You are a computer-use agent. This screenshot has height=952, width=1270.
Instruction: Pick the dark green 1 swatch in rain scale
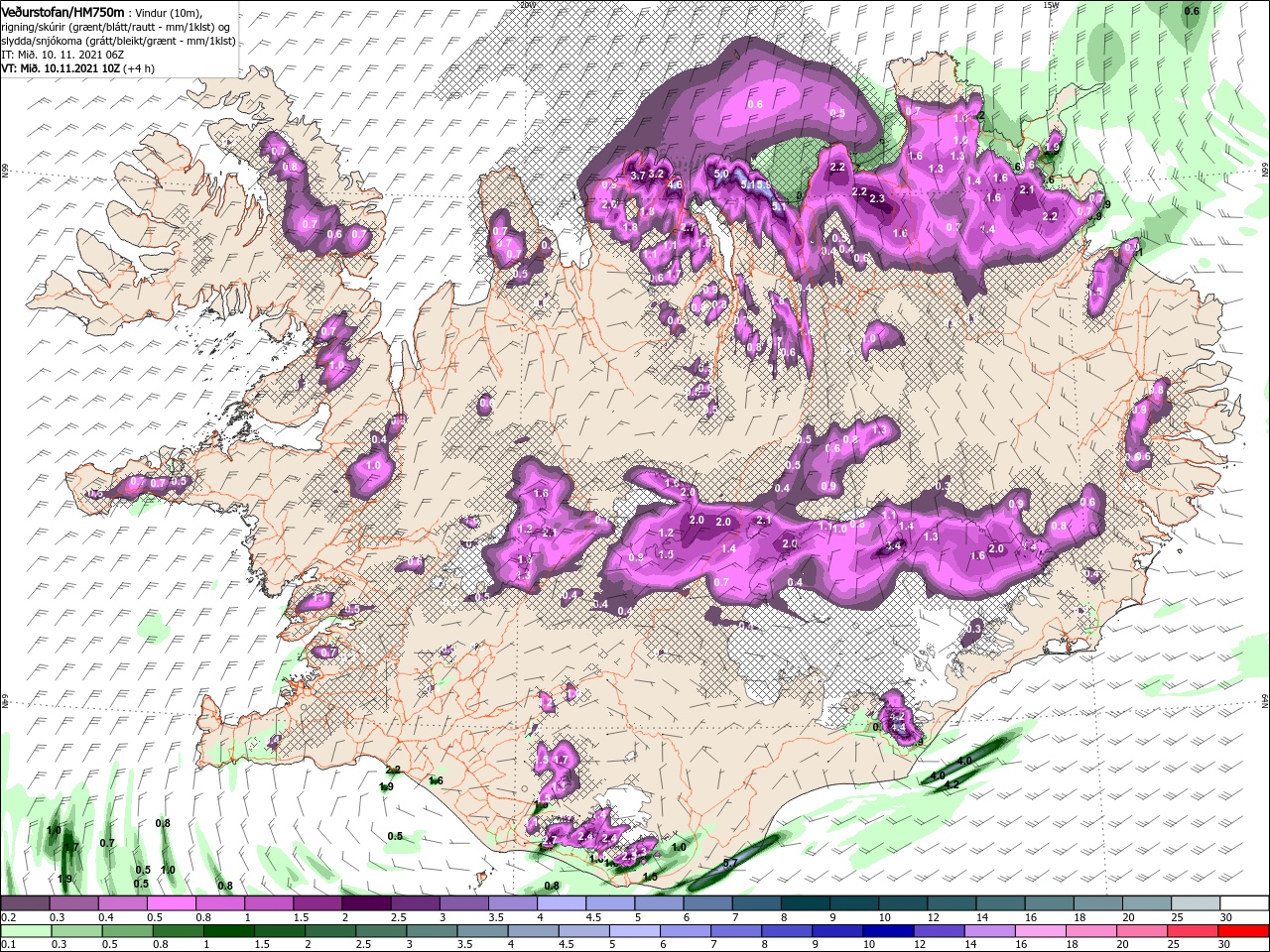click(230, 931)
